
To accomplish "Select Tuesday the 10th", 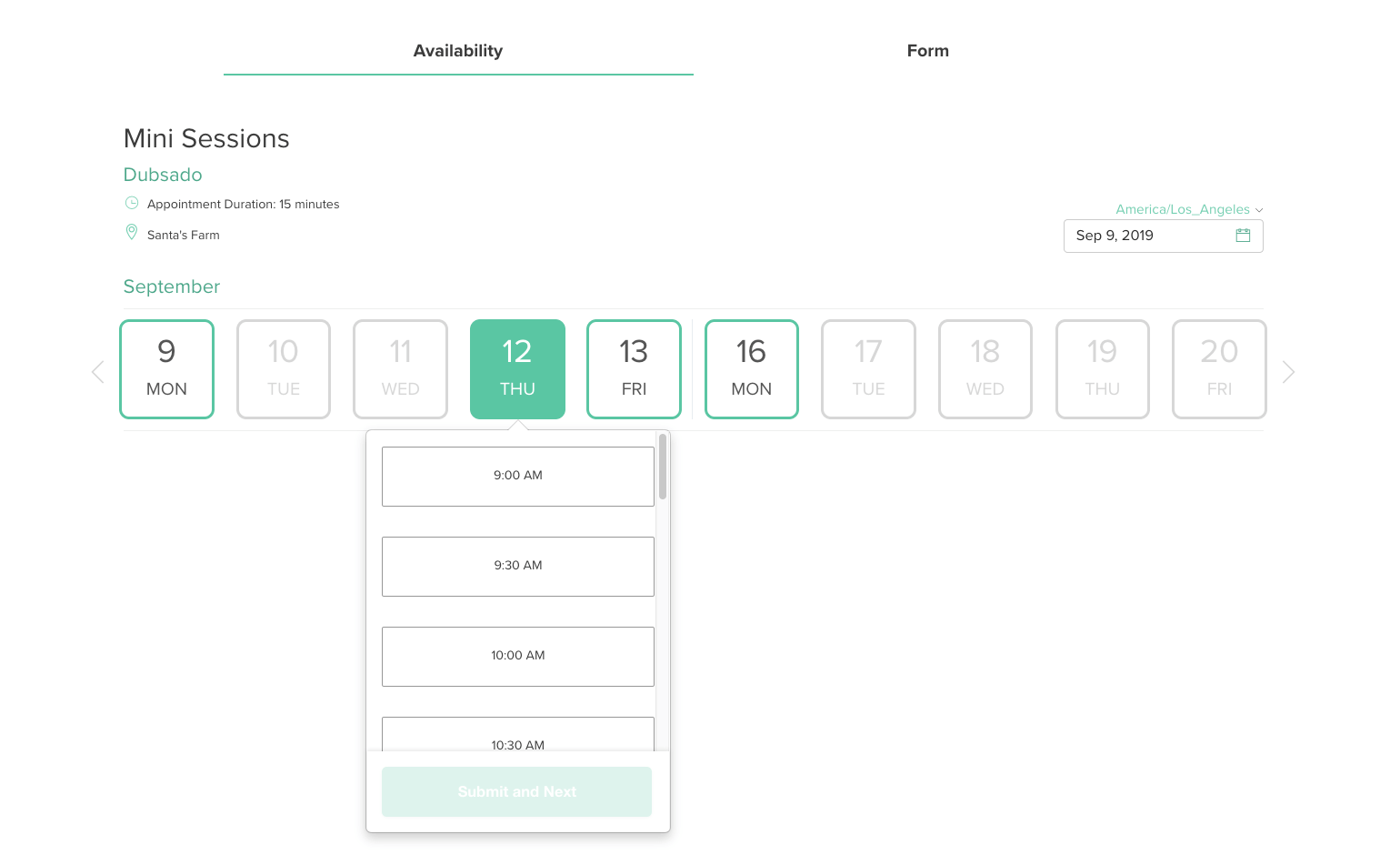I will tap(284, 369).
